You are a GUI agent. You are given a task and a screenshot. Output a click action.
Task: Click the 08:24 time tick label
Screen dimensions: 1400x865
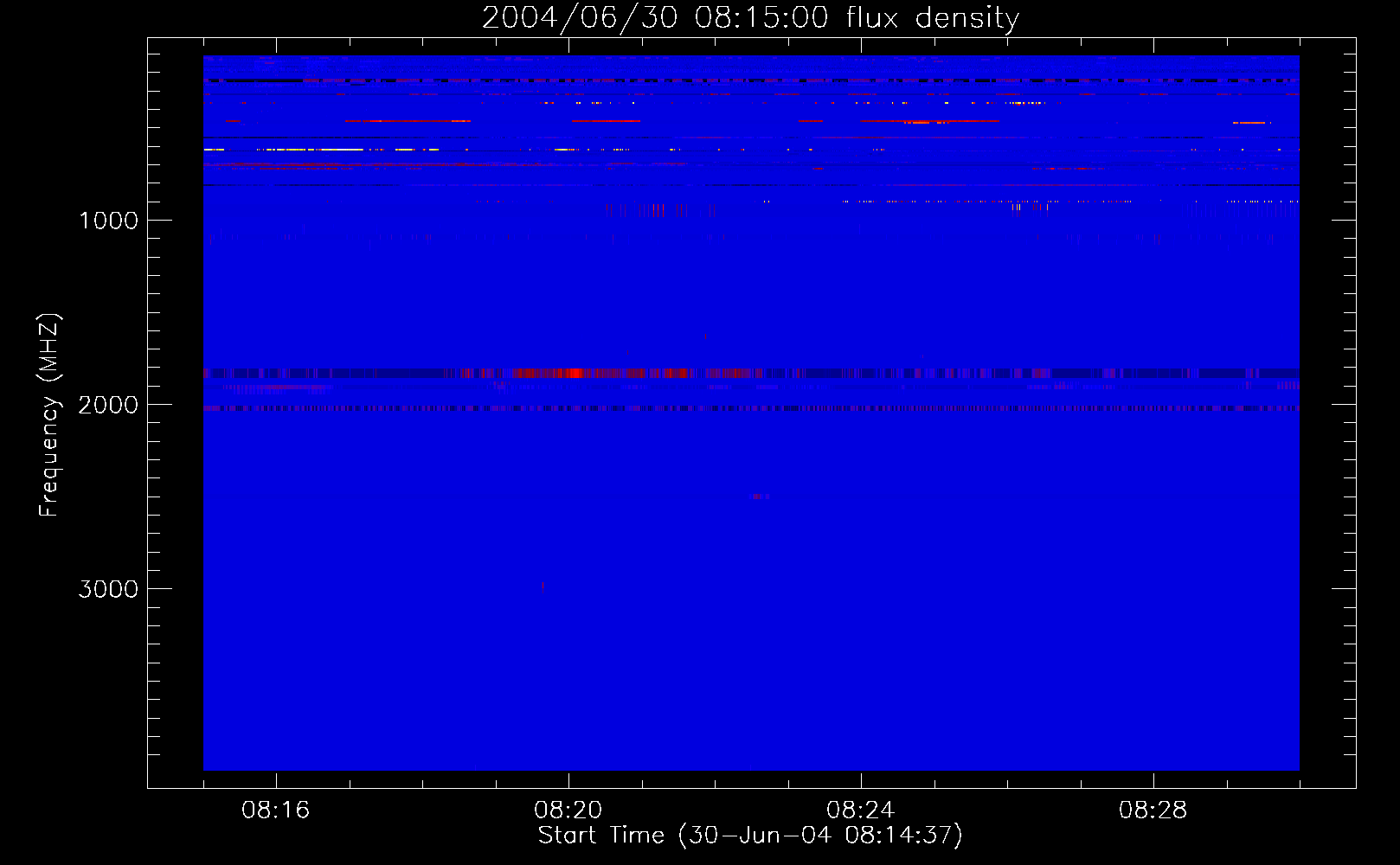coord(861,811)
